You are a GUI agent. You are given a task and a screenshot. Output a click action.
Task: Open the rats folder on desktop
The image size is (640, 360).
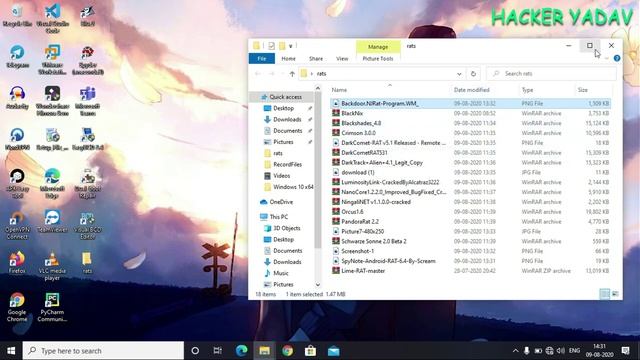point(87,263)
